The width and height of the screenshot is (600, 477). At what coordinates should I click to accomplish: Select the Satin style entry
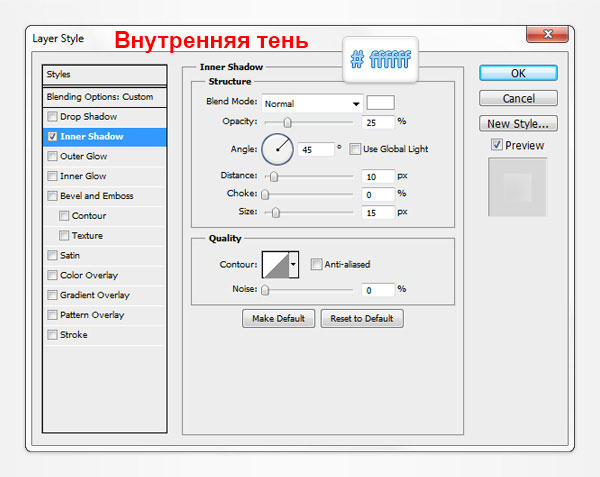tap(70, 255)
